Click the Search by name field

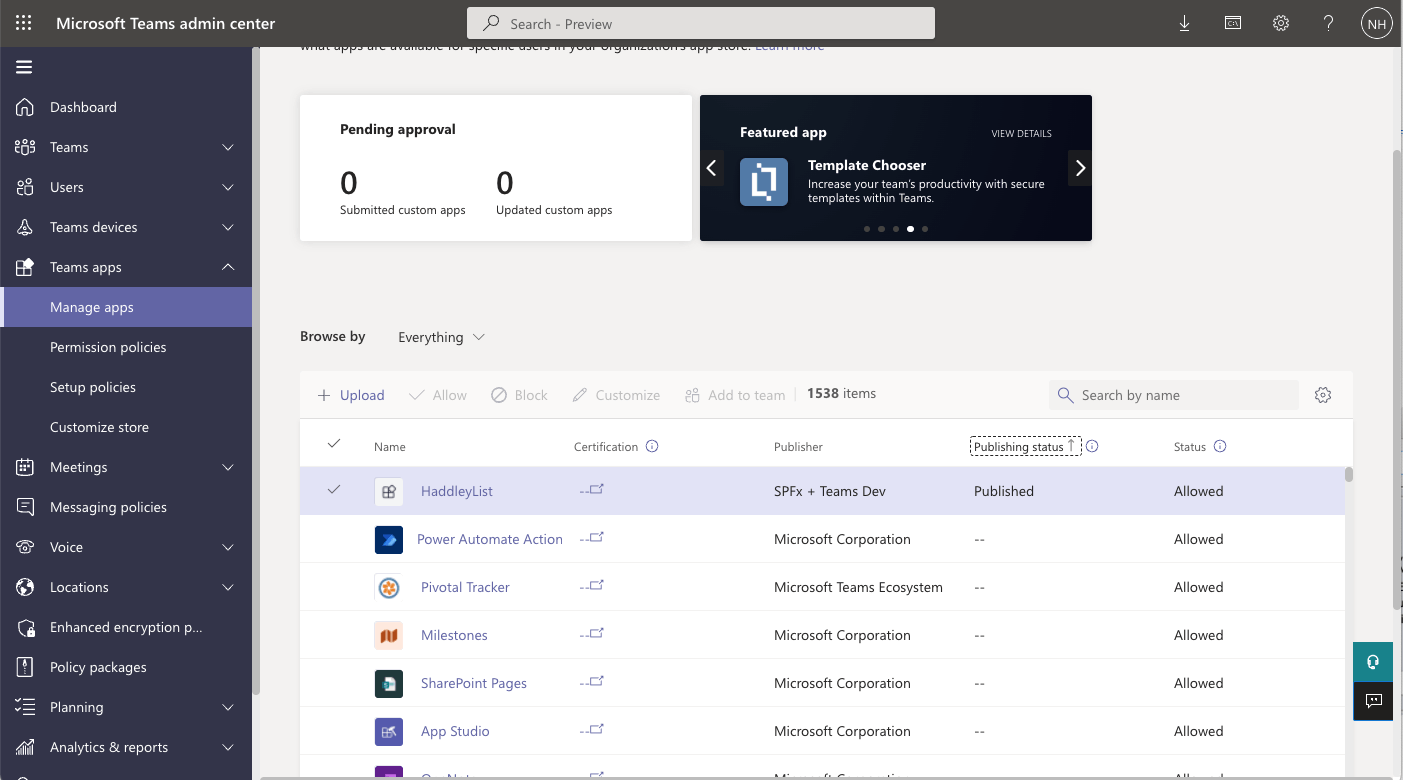coord(1185,395)
